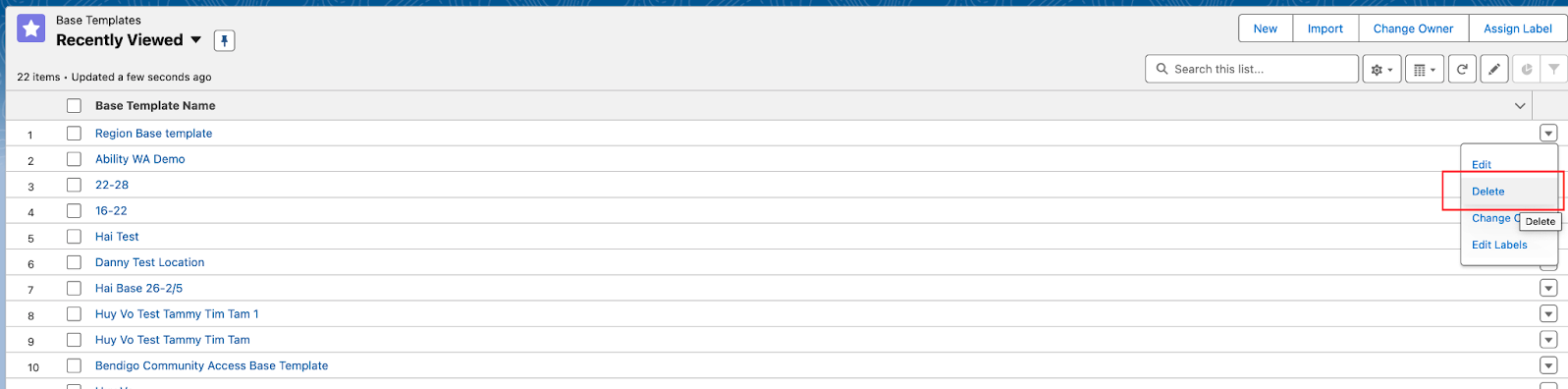Viewport: 1568px width, 389px height.
Task: Choose Edit Labels in the row menu
Action: pyautogui.click(x=1499, y=246)
